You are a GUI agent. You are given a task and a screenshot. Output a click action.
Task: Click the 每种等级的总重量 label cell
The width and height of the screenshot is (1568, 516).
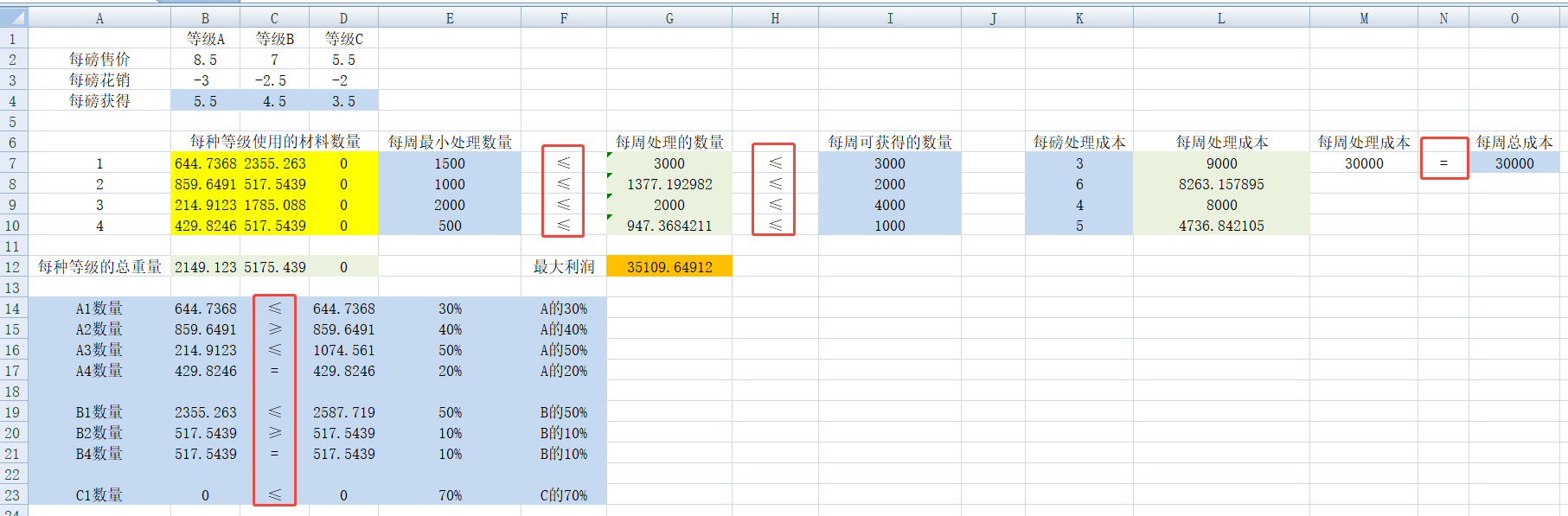pyautogui.click(x=99, y=267)
